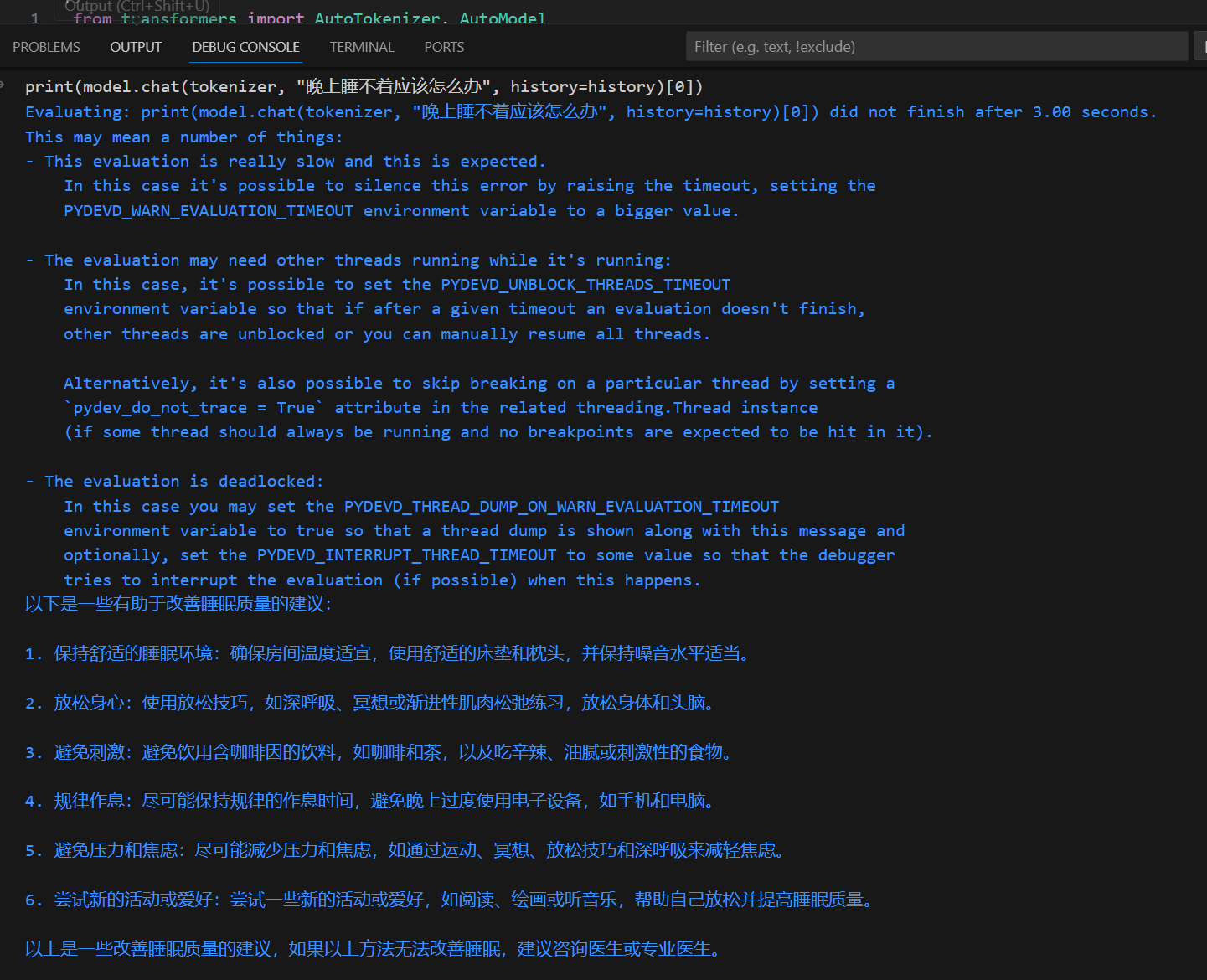Expand the evaluated print expression chevron
Image resolution: width=1207 pixels, height=980 pixels.
click(x=7, y=85)
